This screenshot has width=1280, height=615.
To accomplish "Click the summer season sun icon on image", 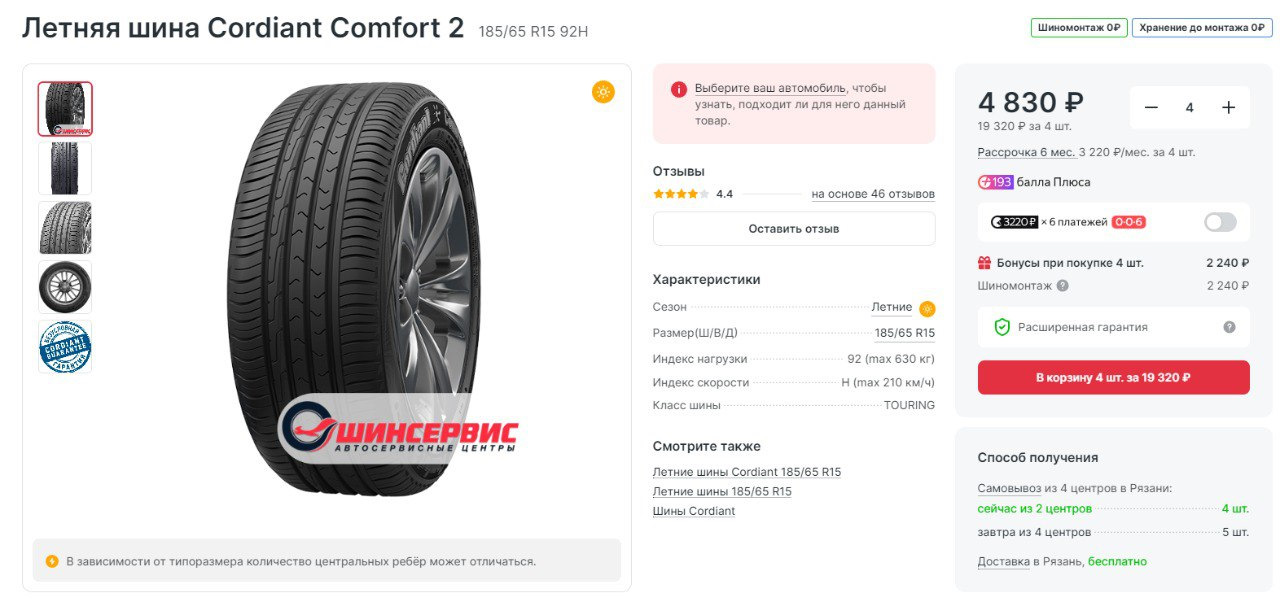I will (x=602, y=92).
